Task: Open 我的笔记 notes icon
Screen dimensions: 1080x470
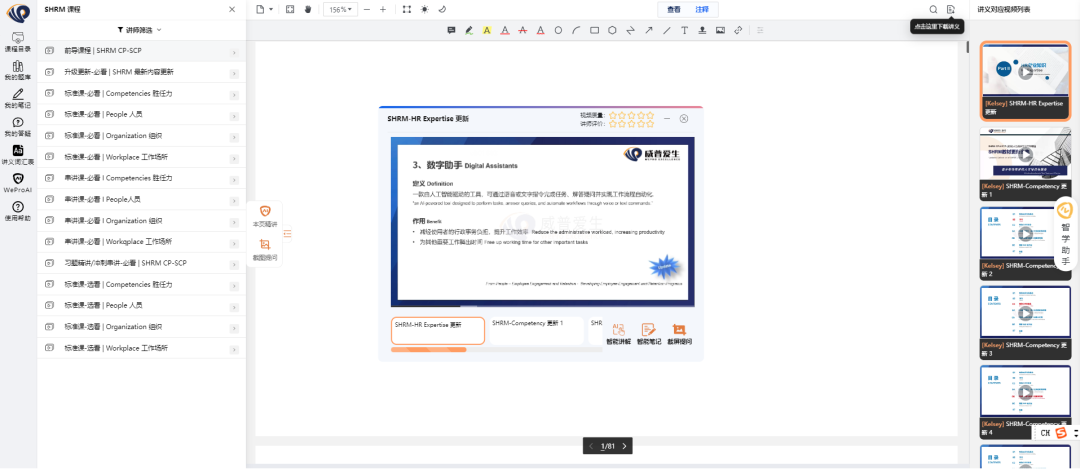Action: (x=18, y=99)
